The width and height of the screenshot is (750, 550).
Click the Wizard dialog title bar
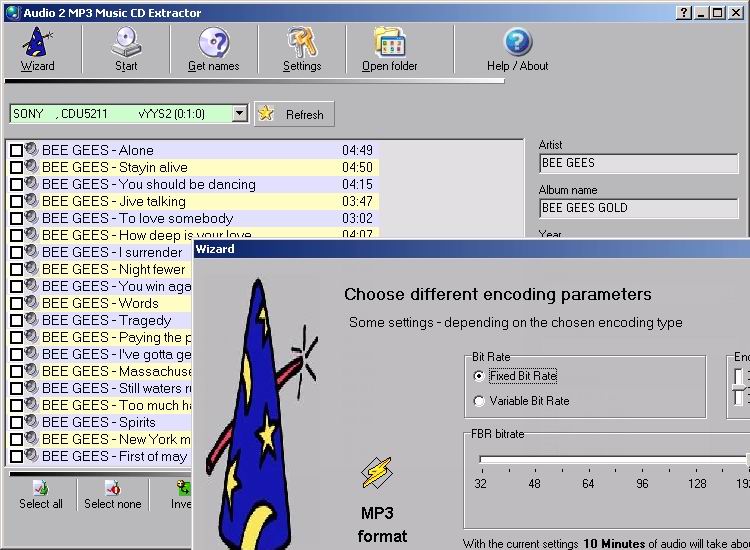(472, 249)
